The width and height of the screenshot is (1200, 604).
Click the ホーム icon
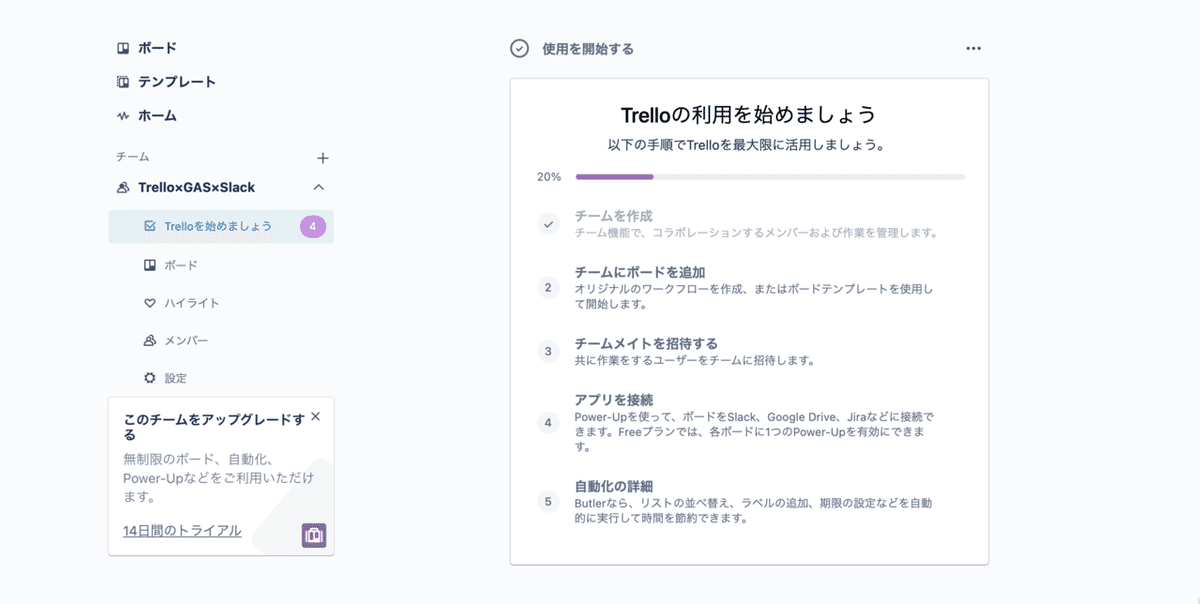pos(122,115)
